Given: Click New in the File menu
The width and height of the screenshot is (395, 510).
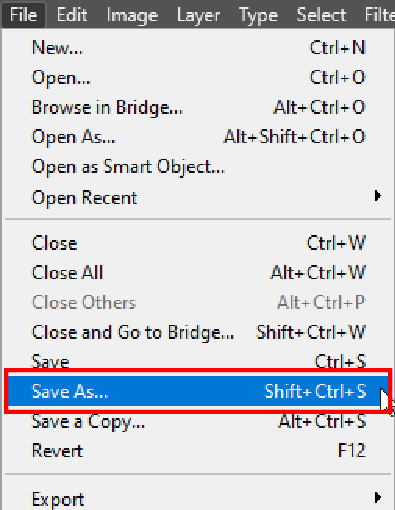Looking at the screenshot, I should tap(198, 47).
